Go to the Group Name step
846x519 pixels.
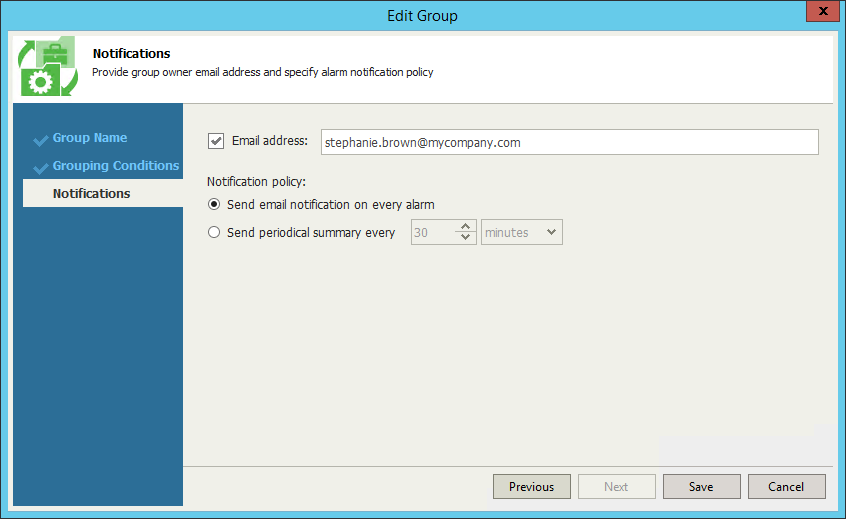[90, 138]
